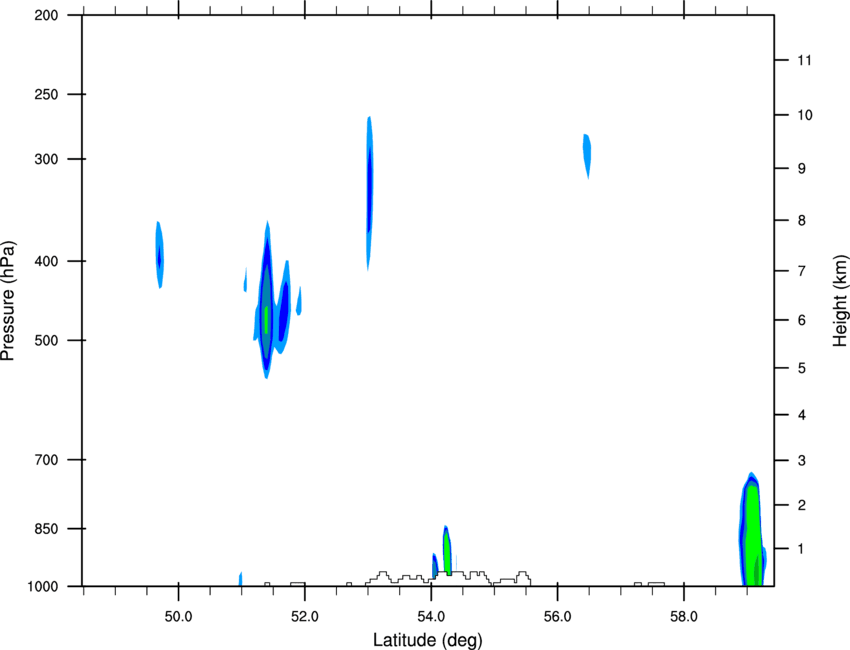Click the 52.0 latitude tick label
The width and height of the screenshot is (850, 650).
[305, 617]
